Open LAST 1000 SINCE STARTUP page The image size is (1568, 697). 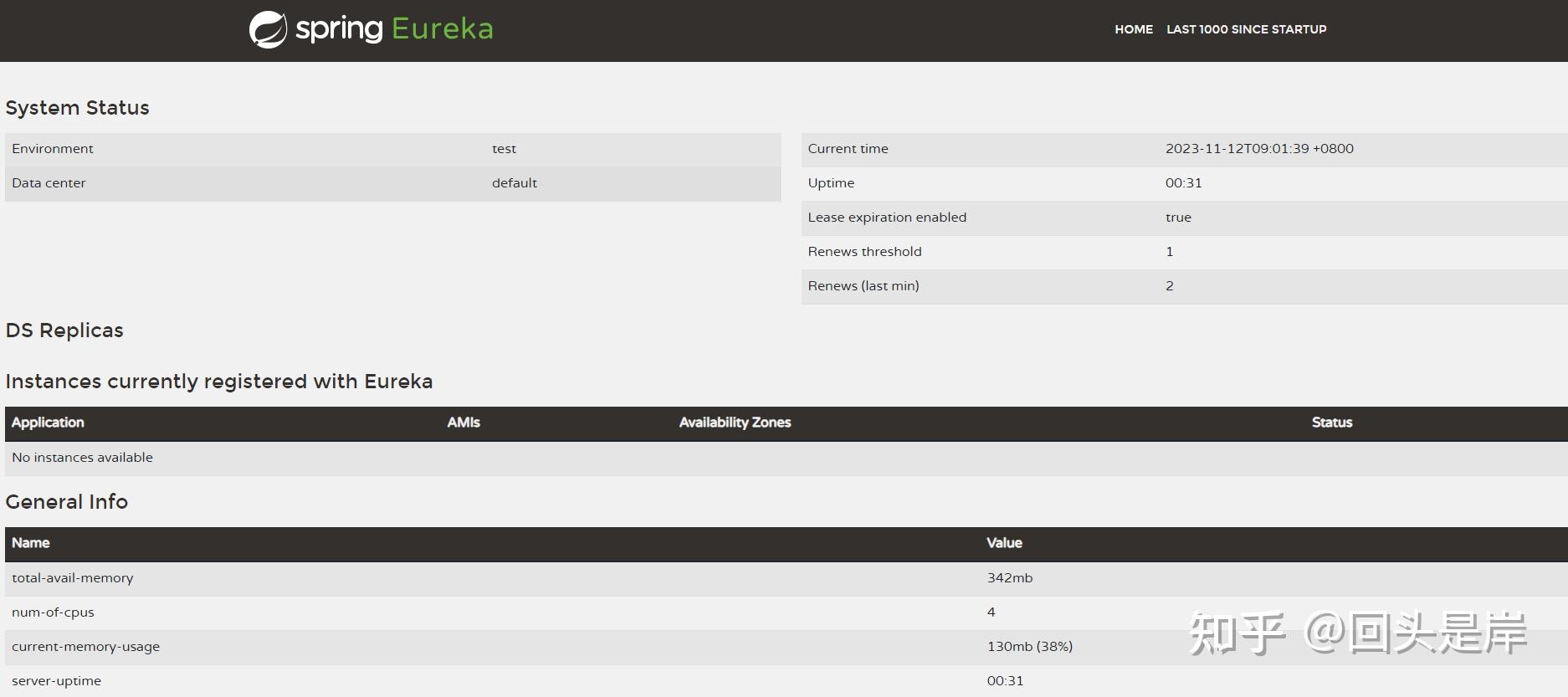pyautogui.click(x=1246, y=29)
